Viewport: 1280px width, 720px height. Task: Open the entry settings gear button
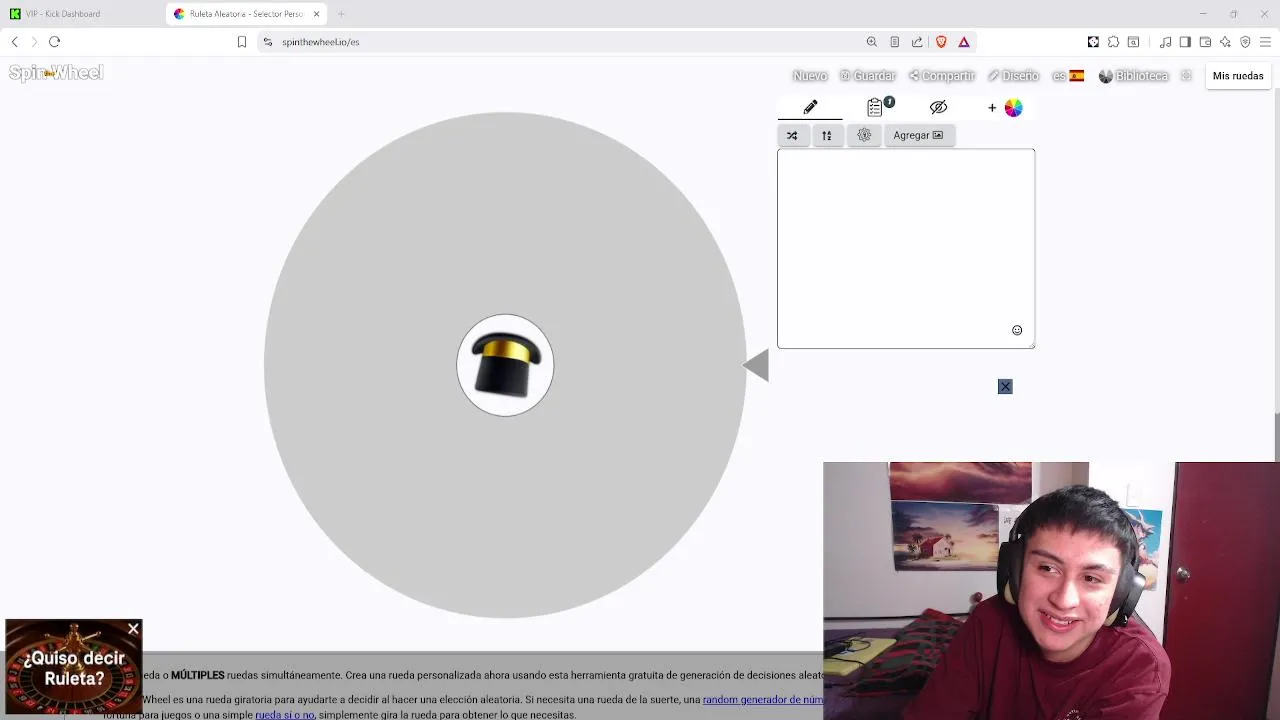[x=864, y=135]
